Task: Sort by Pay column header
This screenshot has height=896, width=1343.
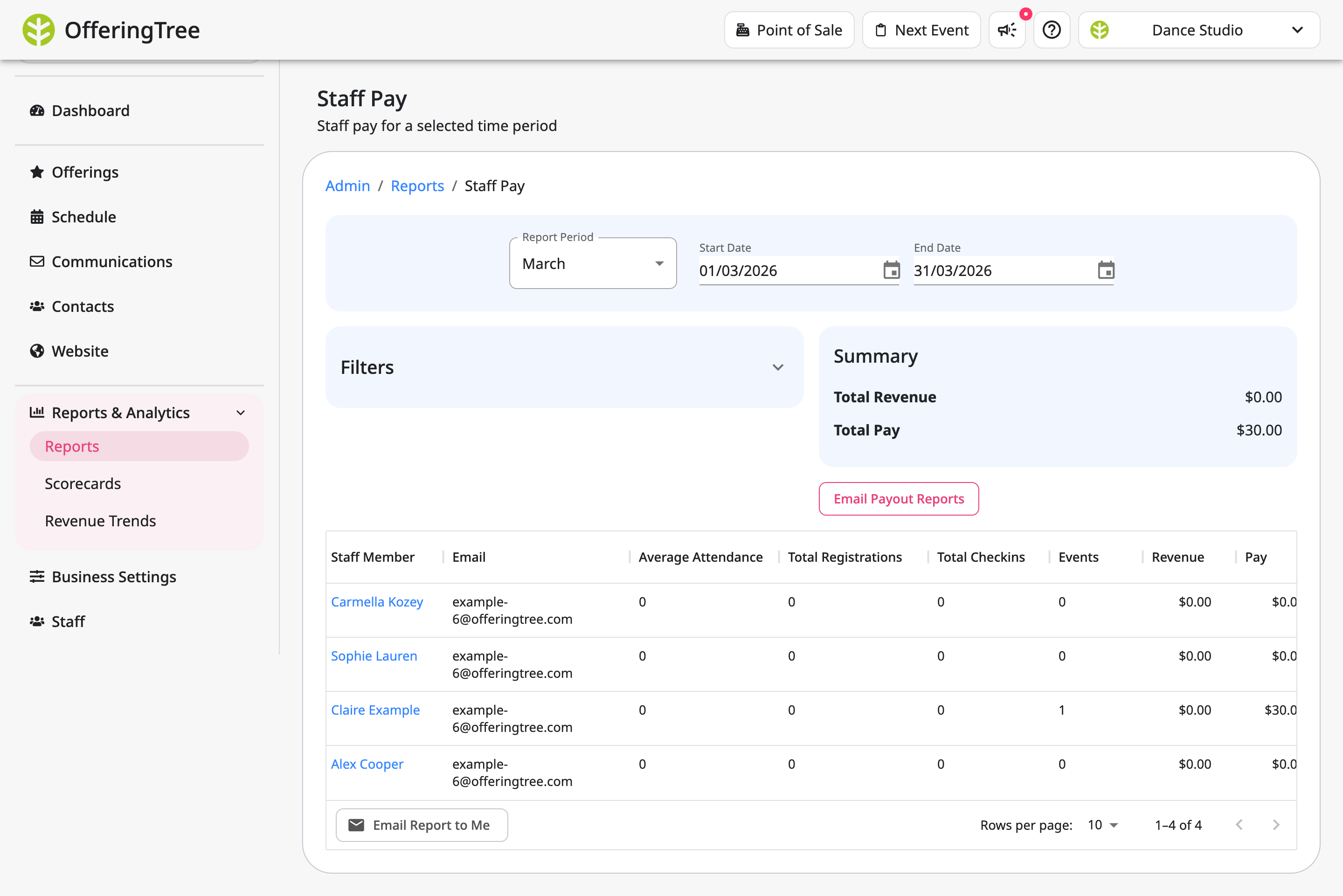Action: tap(1255, 557)
